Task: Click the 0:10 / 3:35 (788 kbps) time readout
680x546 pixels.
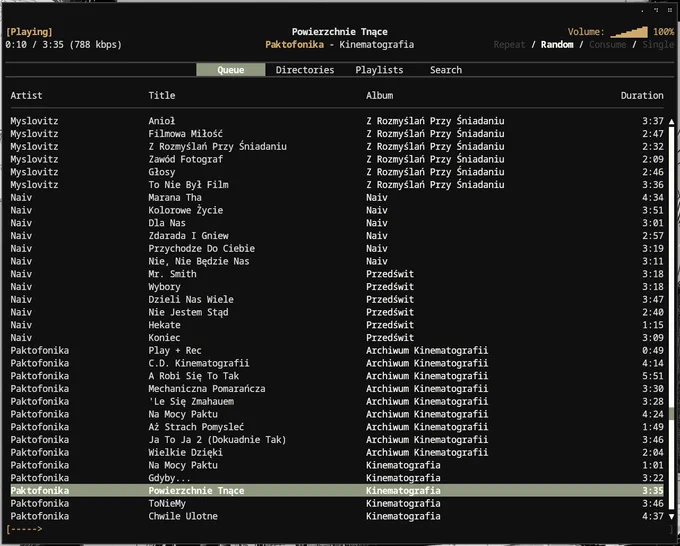Action: point(64,45)
